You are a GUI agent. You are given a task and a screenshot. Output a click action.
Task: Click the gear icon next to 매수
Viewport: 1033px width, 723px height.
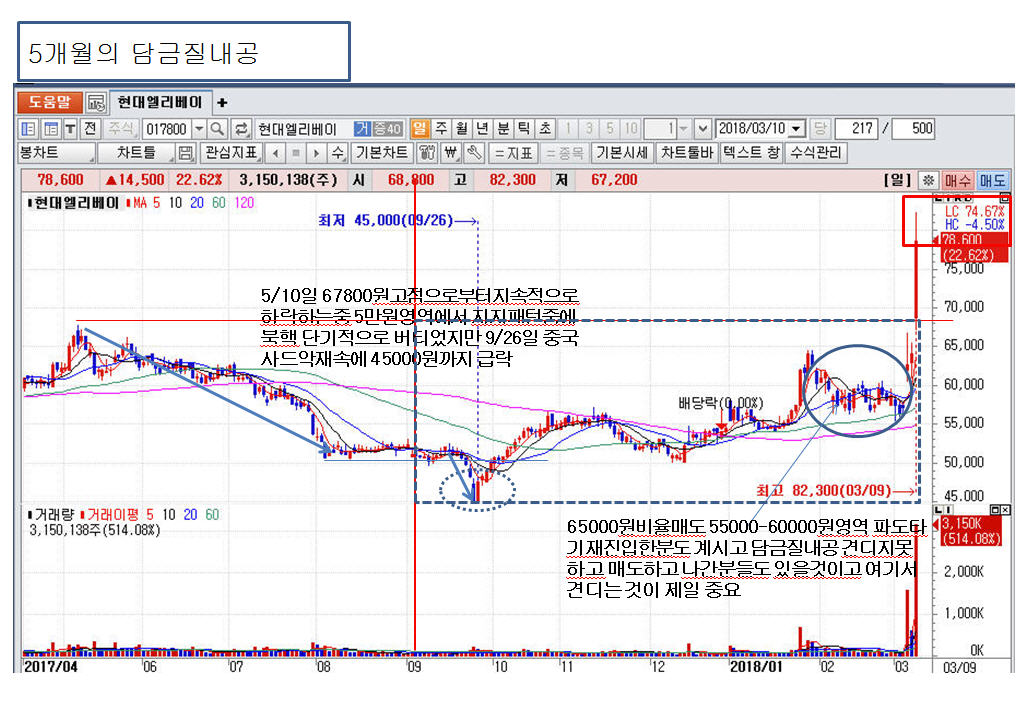coord(929,180)
